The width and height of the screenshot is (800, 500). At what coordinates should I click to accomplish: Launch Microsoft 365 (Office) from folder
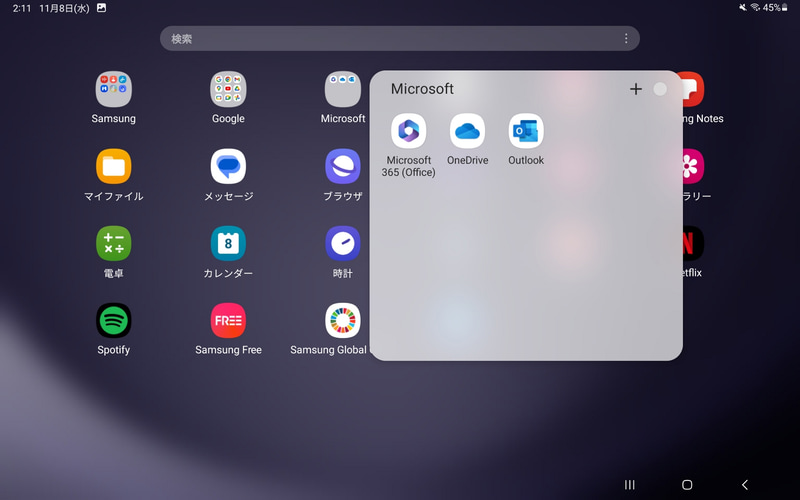409,131
